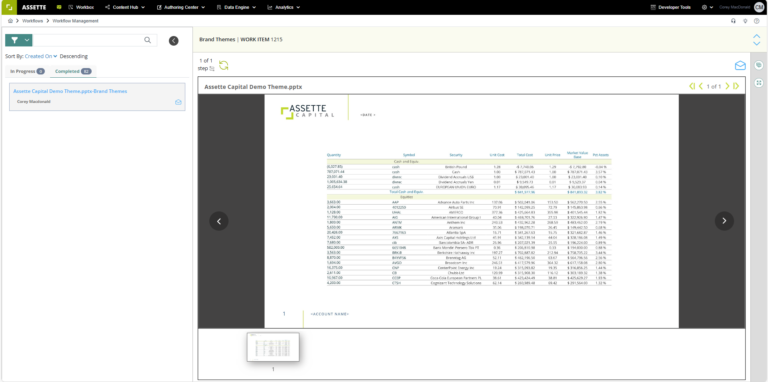Click the ACCOUNT NAME placeholder in the slide footer
The width and height of the screenshot is (768, 382).
[330, 314]
